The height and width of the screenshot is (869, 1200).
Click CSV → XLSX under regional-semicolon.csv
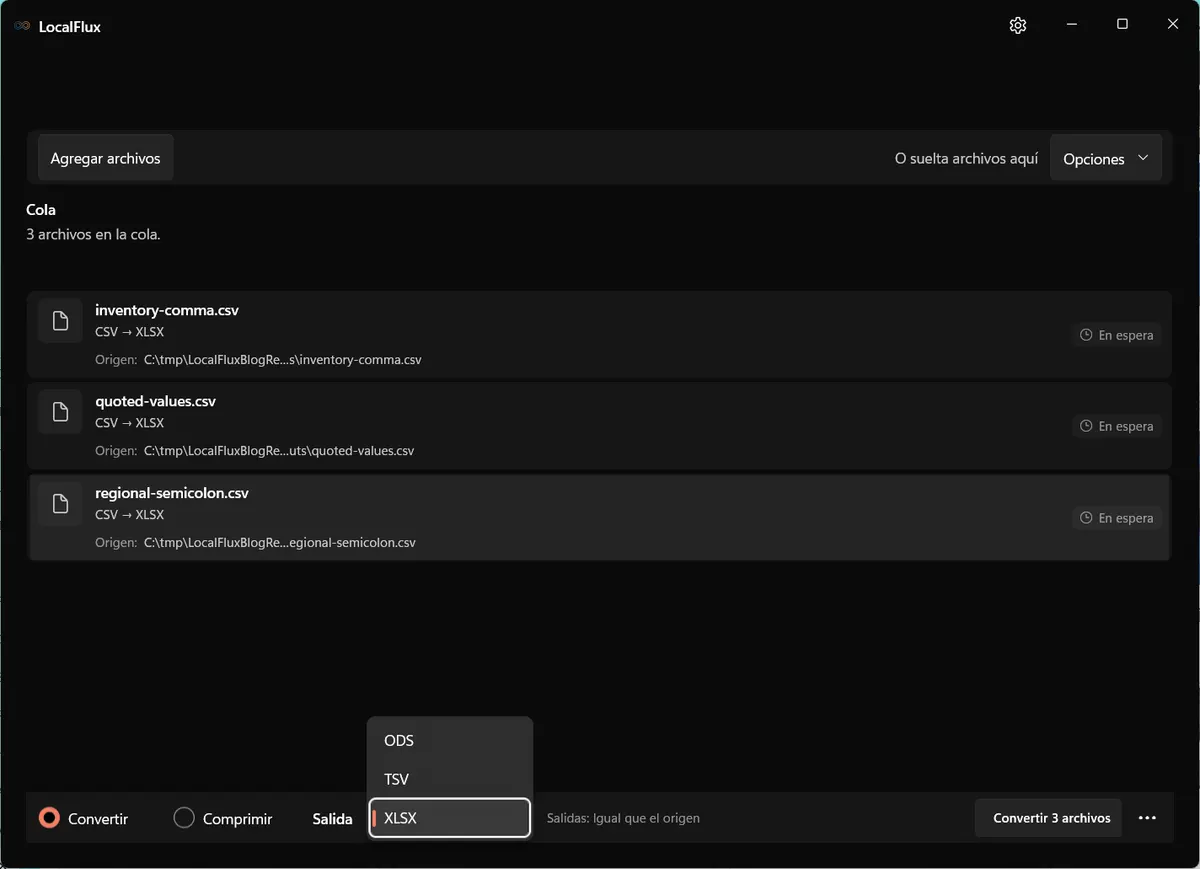(x=129, y=515)
